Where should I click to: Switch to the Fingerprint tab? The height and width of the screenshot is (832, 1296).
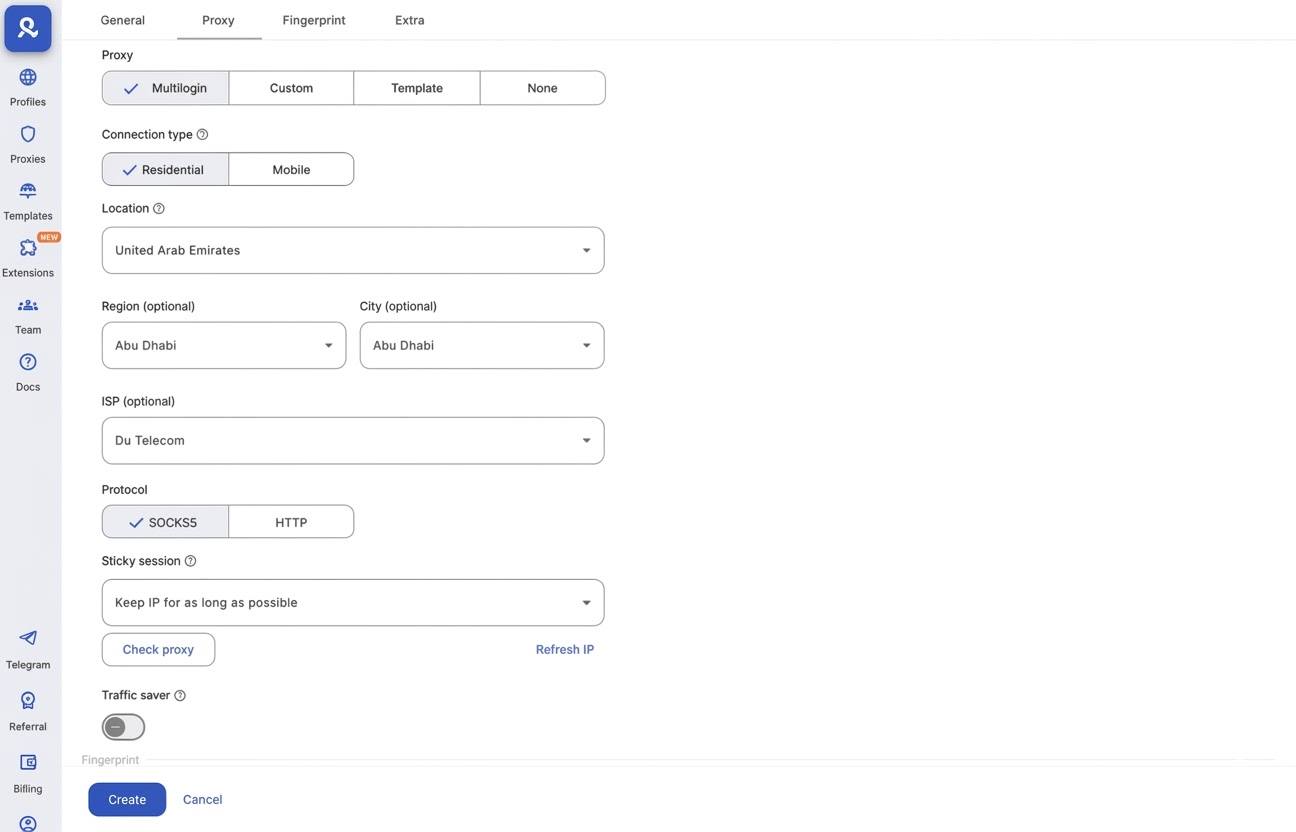click(314, 20)
